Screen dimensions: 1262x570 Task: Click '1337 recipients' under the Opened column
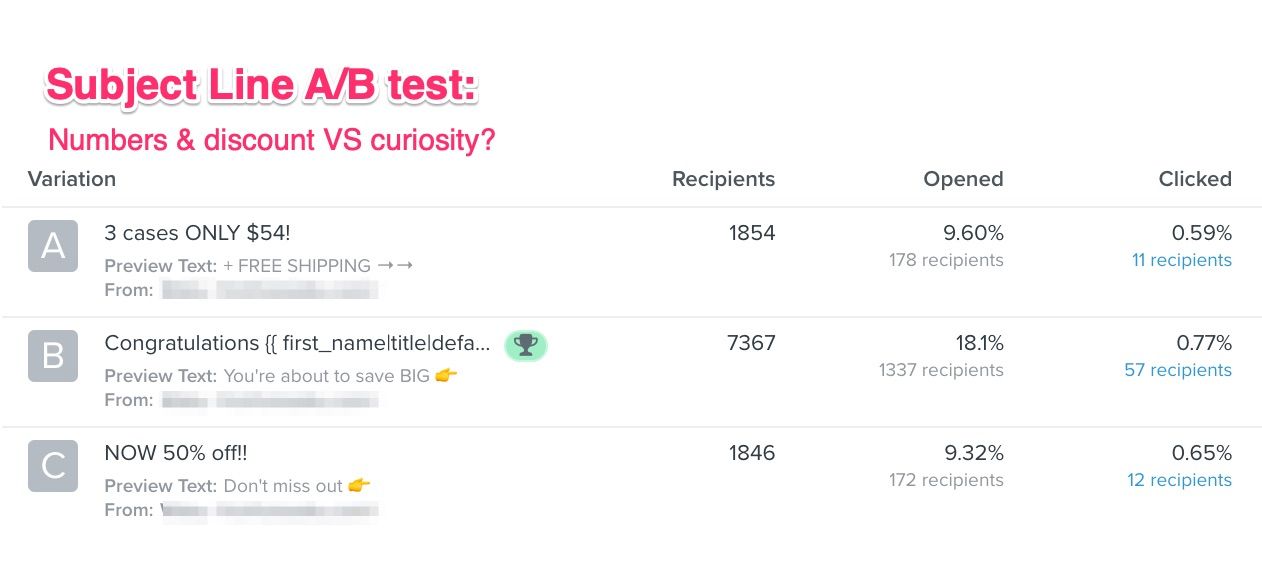(x=941, y=370)
